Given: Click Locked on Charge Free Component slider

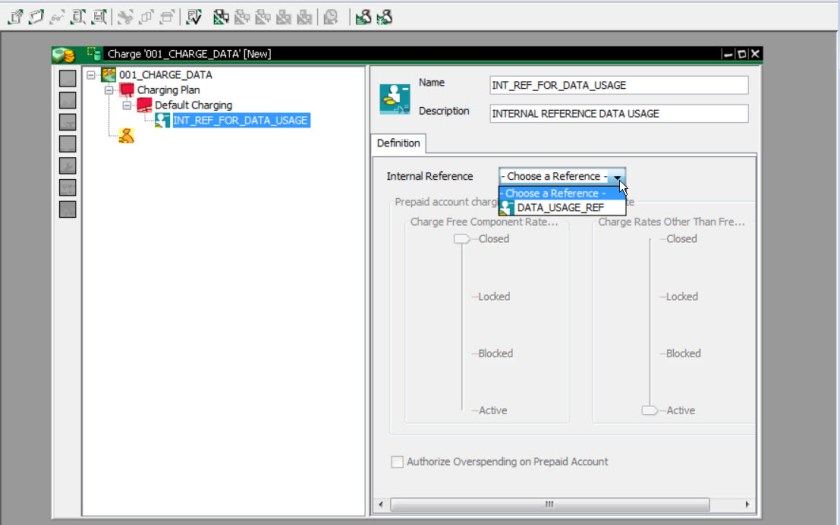Looking at the screenshot, I should tap(494, 297).
